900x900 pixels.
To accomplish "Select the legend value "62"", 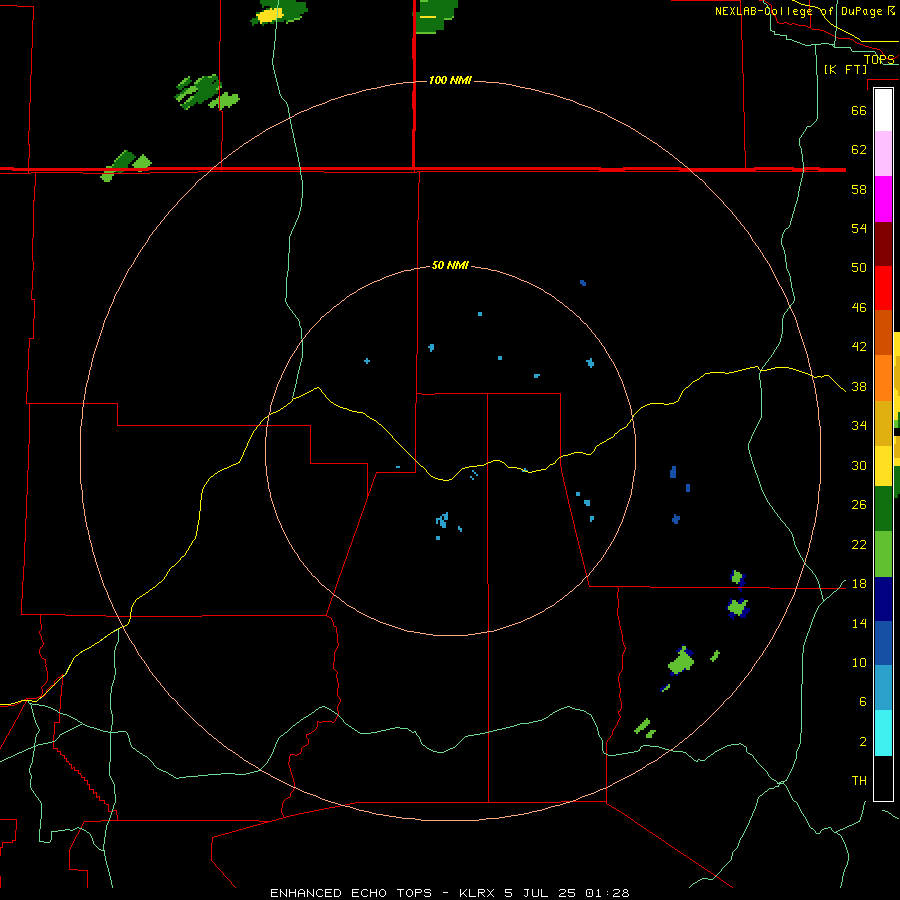I will (x=859, y=150).
